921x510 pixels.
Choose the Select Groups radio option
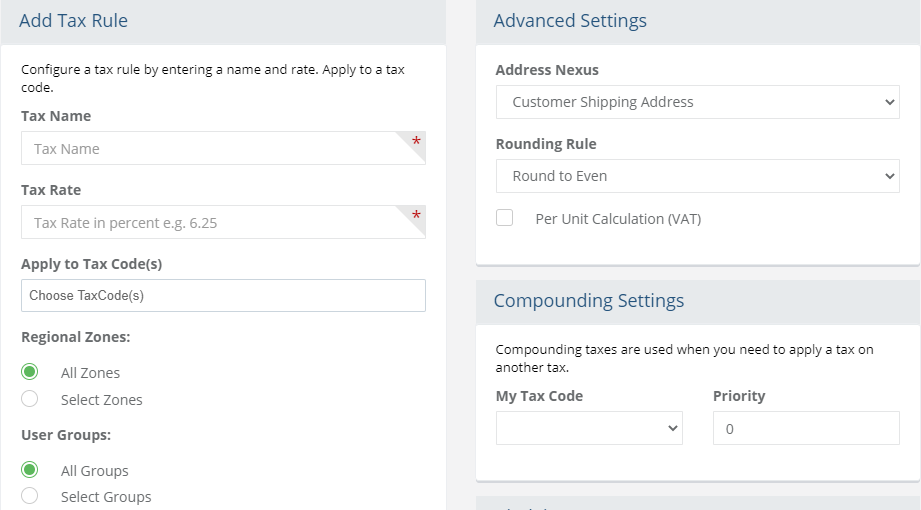[x=30, y=496]
